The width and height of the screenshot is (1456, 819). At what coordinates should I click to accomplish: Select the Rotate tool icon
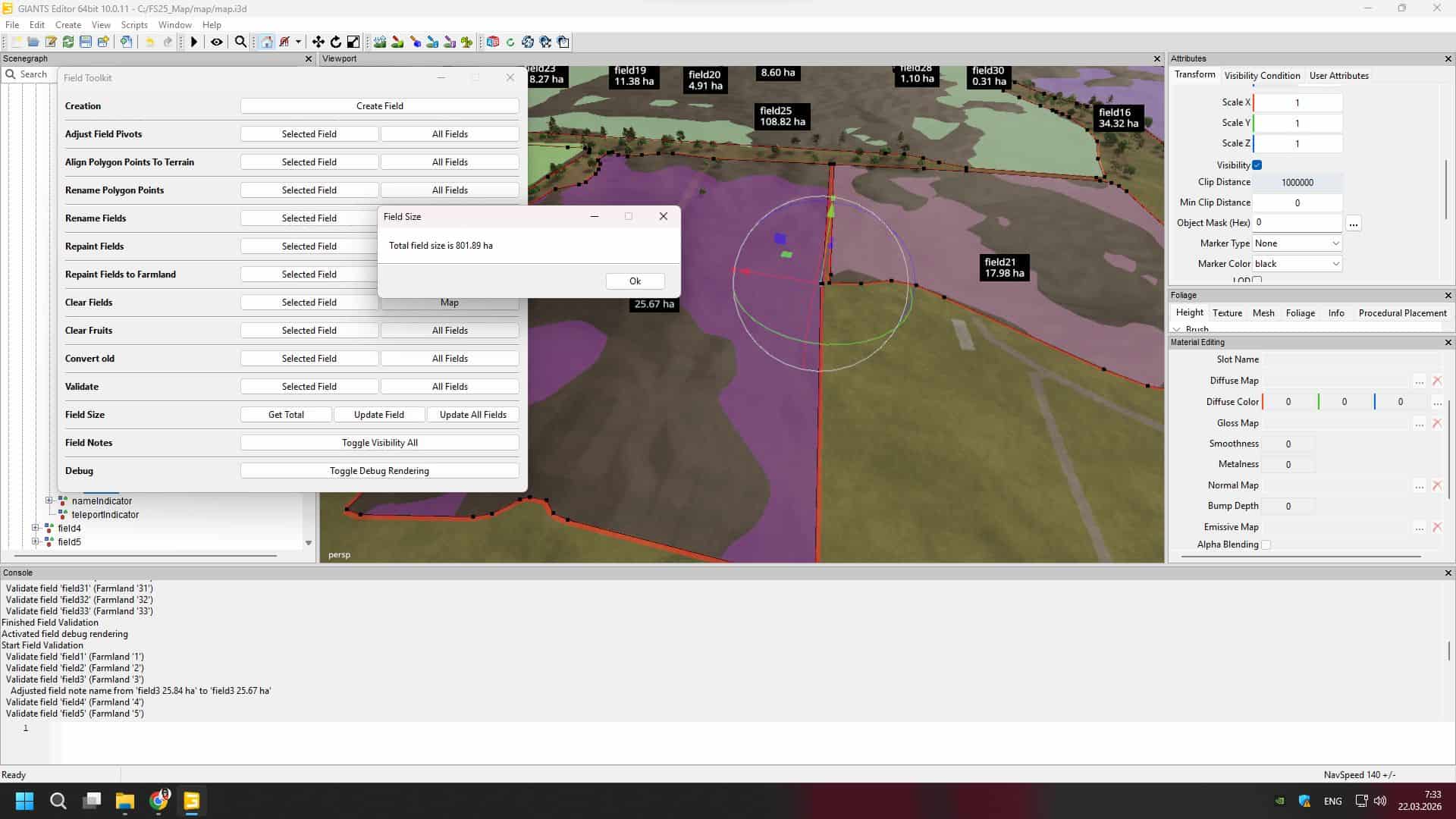336,42
